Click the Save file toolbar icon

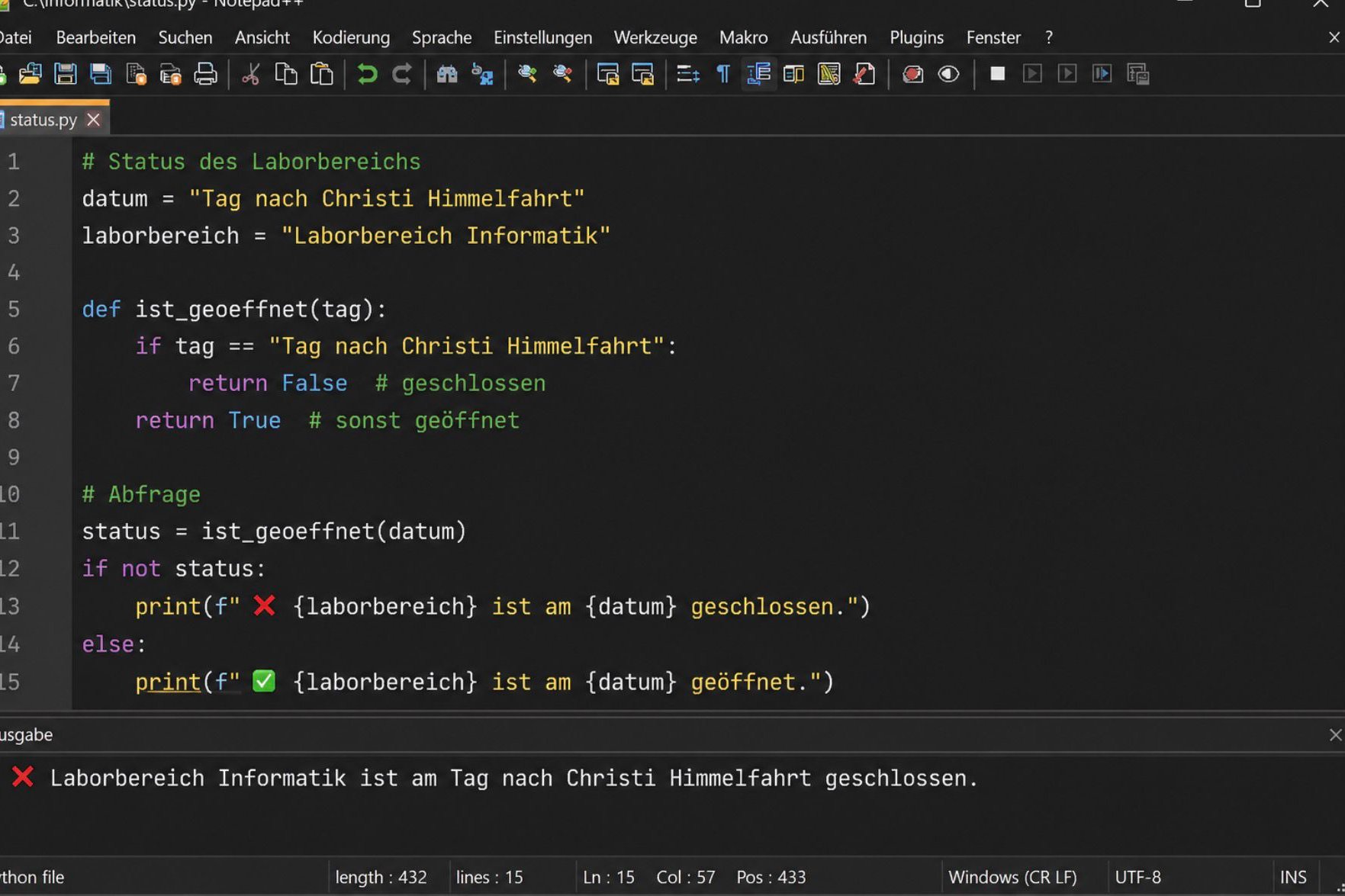click(66, 74)
